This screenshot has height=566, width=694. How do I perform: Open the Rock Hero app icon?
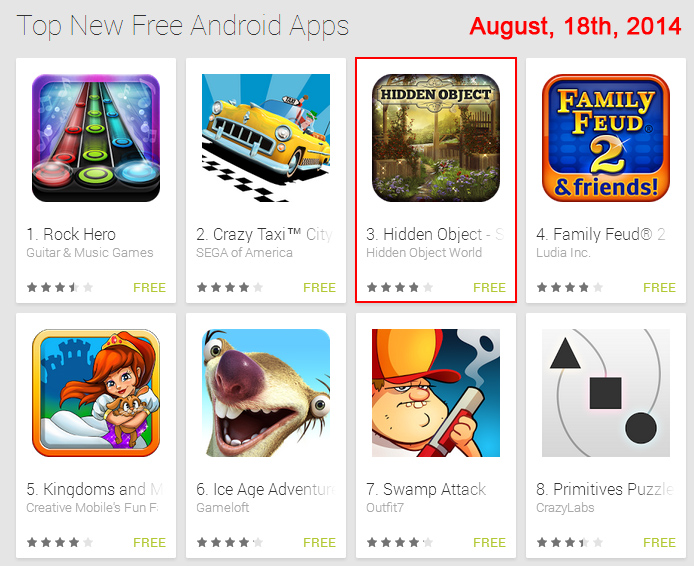(96, 138)
